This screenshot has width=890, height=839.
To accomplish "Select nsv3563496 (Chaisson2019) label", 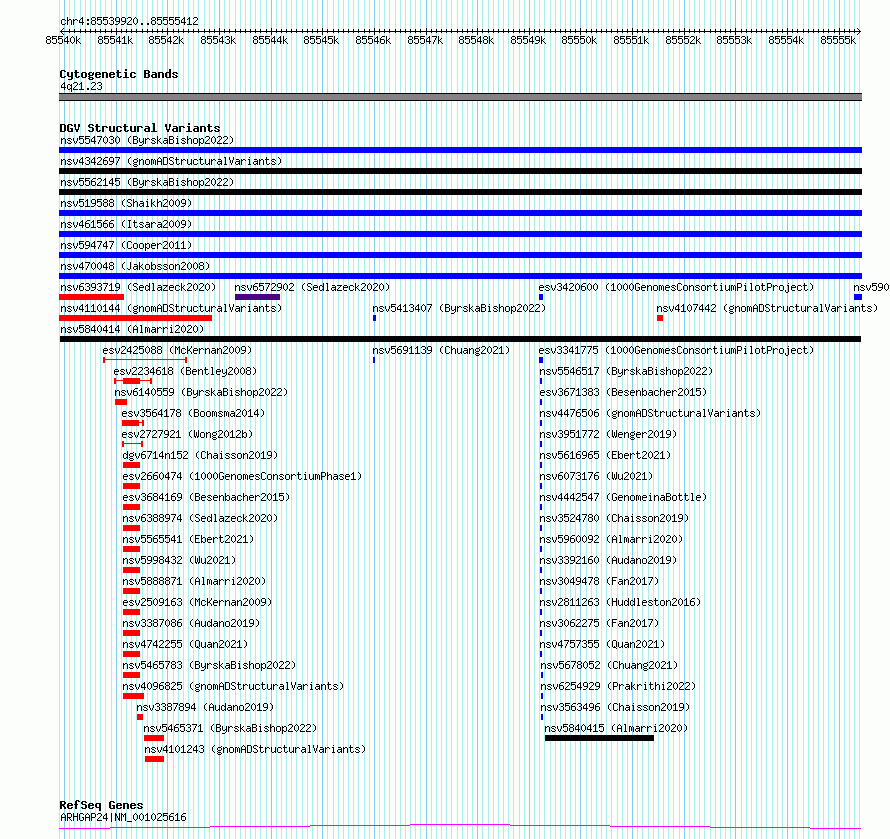I will [x=615, y=707].
